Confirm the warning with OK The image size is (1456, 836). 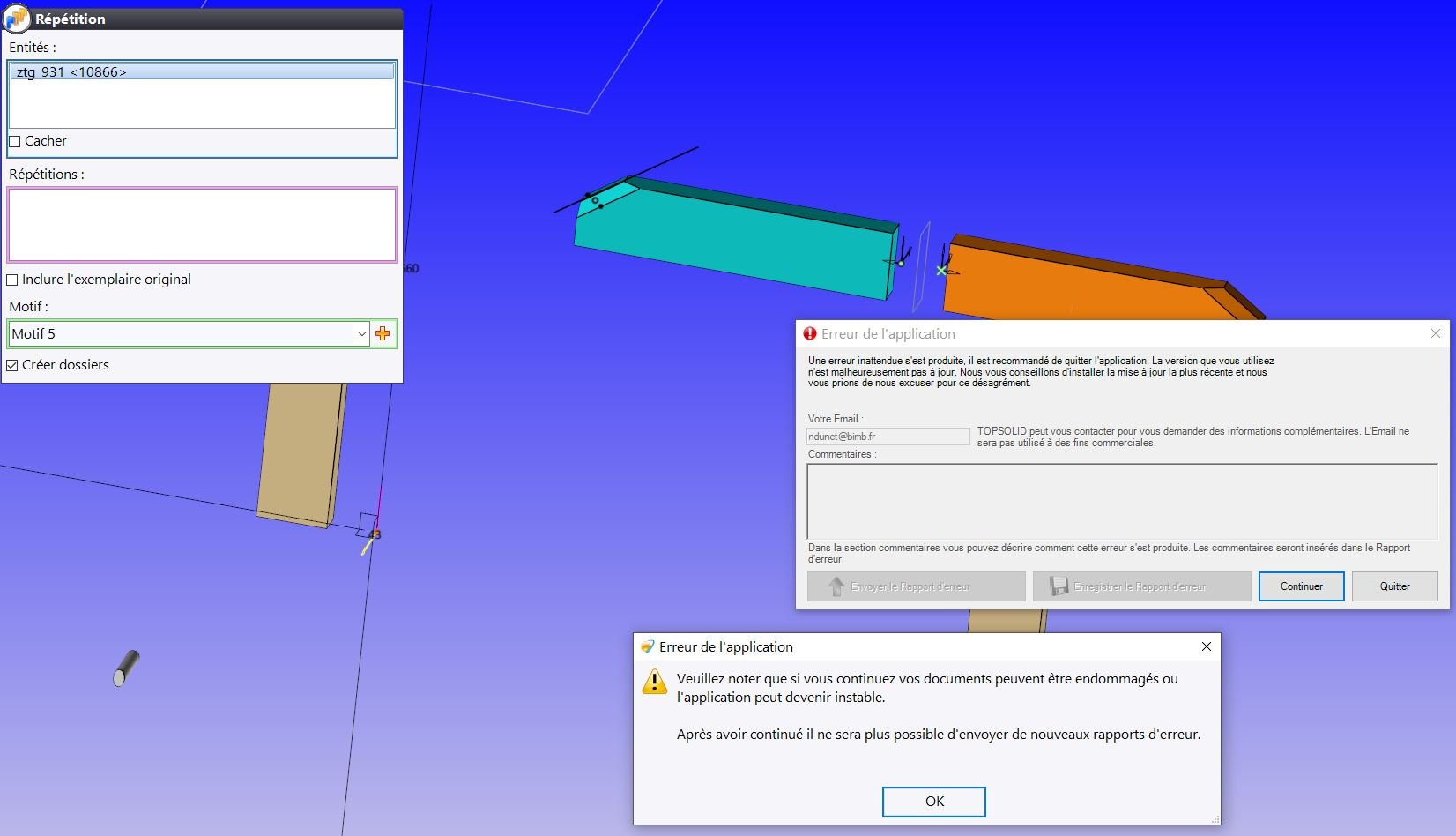click(x=934, y=802)
